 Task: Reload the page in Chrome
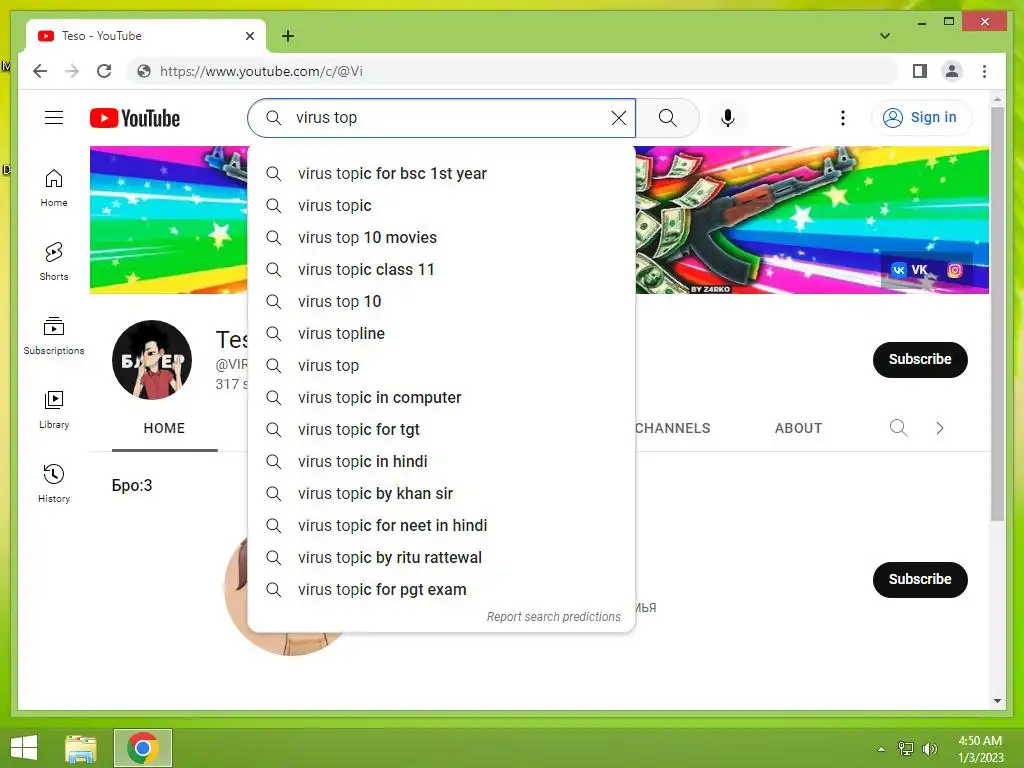[x=104, y=71]
